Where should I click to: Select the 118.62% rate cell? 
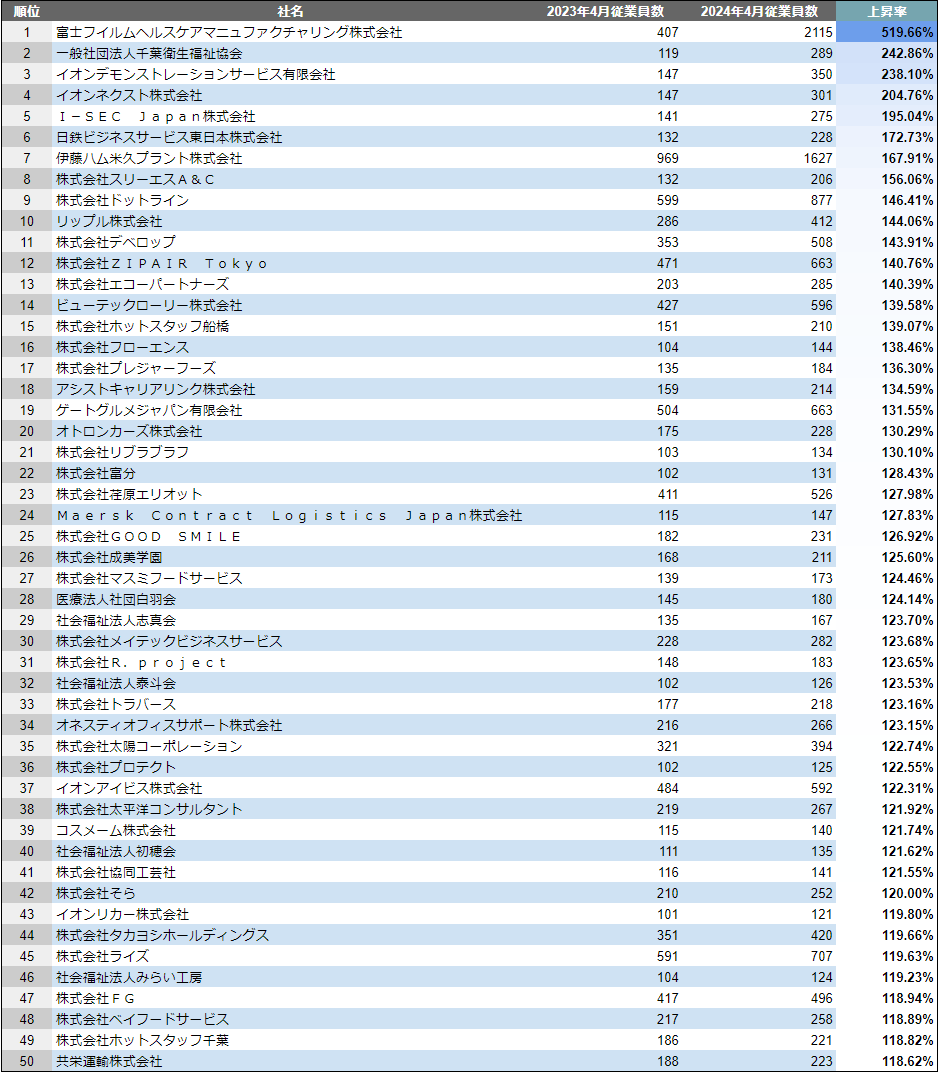coord(887,1061)
